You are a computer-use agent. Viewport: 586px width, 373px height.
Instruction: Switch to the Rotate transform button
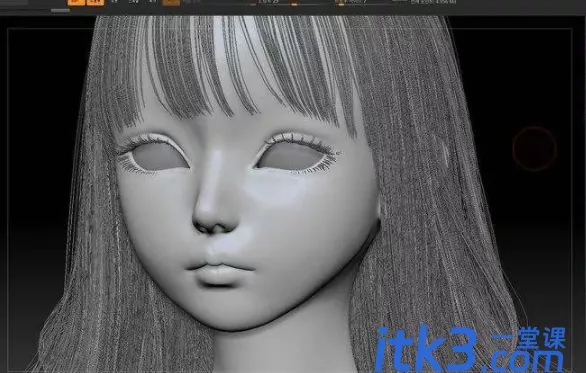click(152, 2)
